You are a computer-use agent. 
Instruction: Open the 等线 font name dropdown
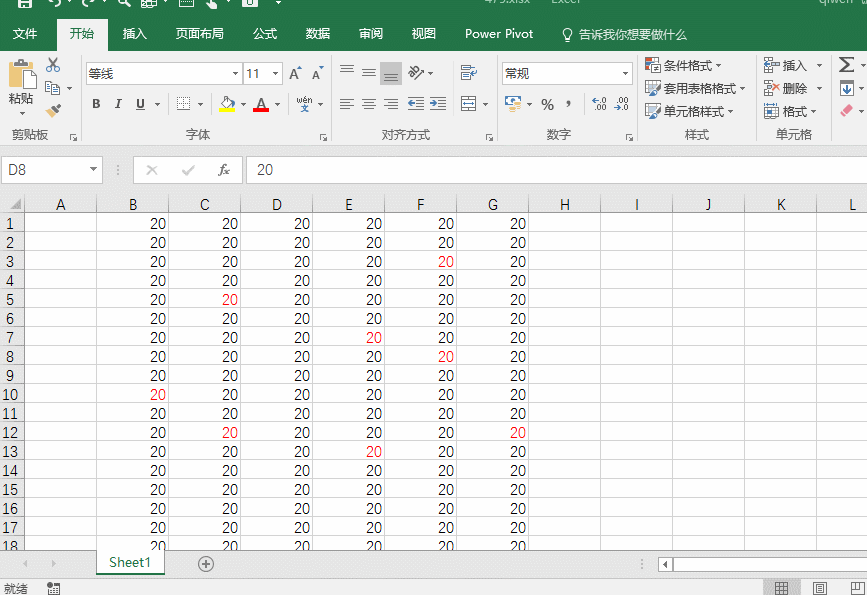(x=235, y=74)
